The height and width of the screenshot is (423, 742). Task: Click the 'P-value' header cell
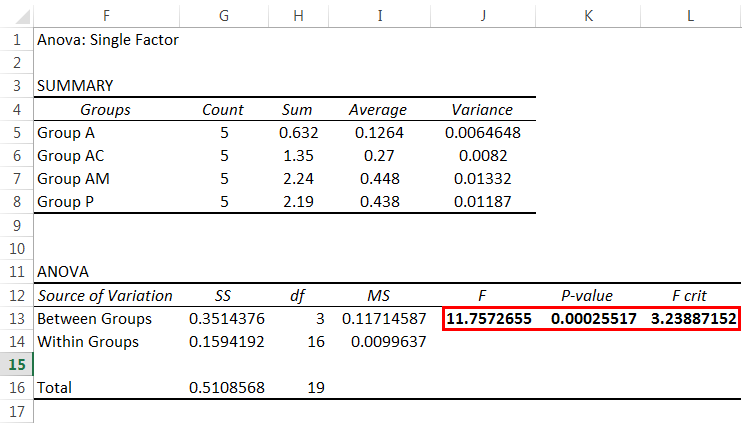(x=587, y=296)
